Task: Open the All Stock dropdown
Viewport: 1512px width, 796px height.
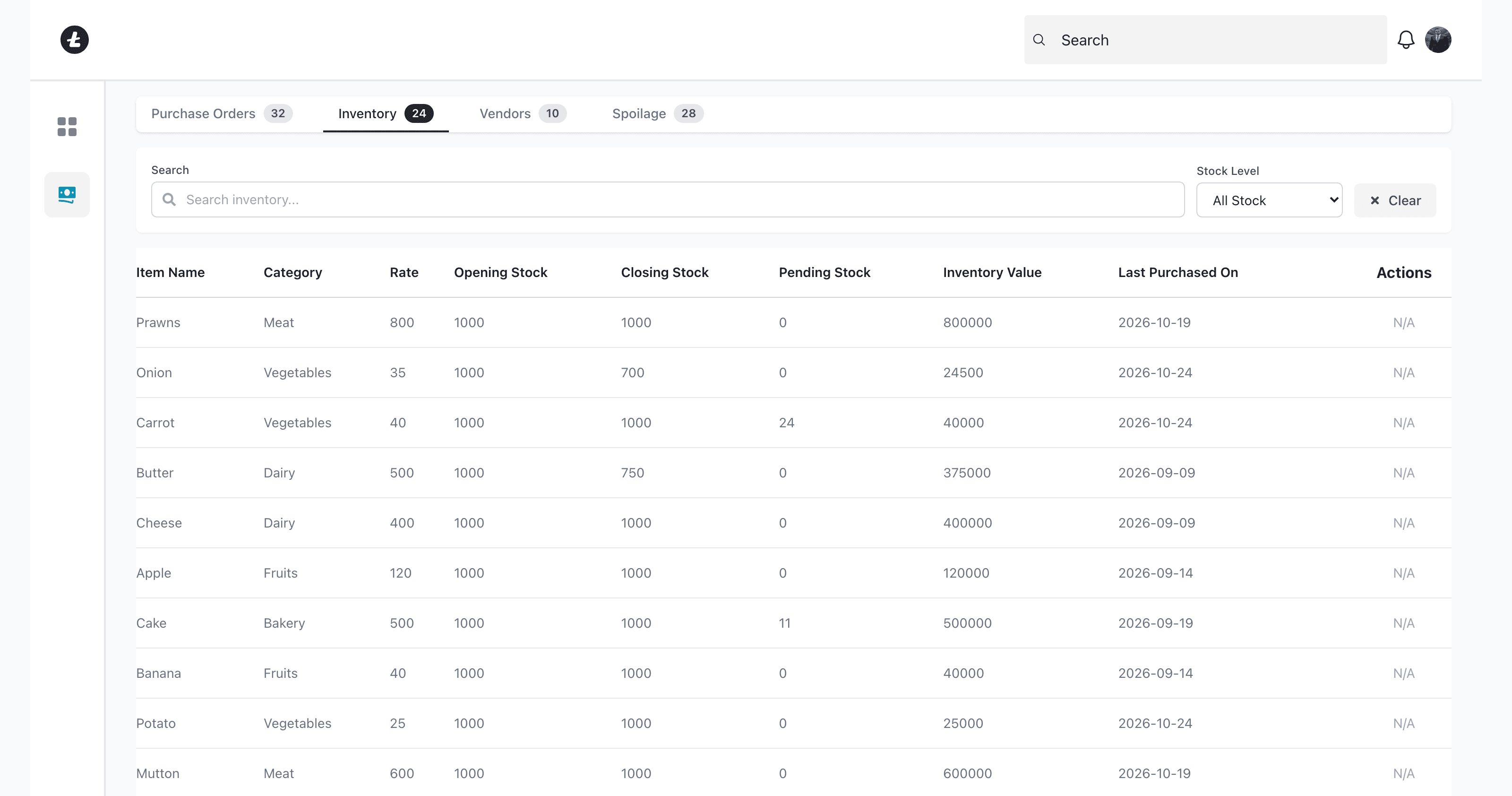Action: click(1269, 200)
